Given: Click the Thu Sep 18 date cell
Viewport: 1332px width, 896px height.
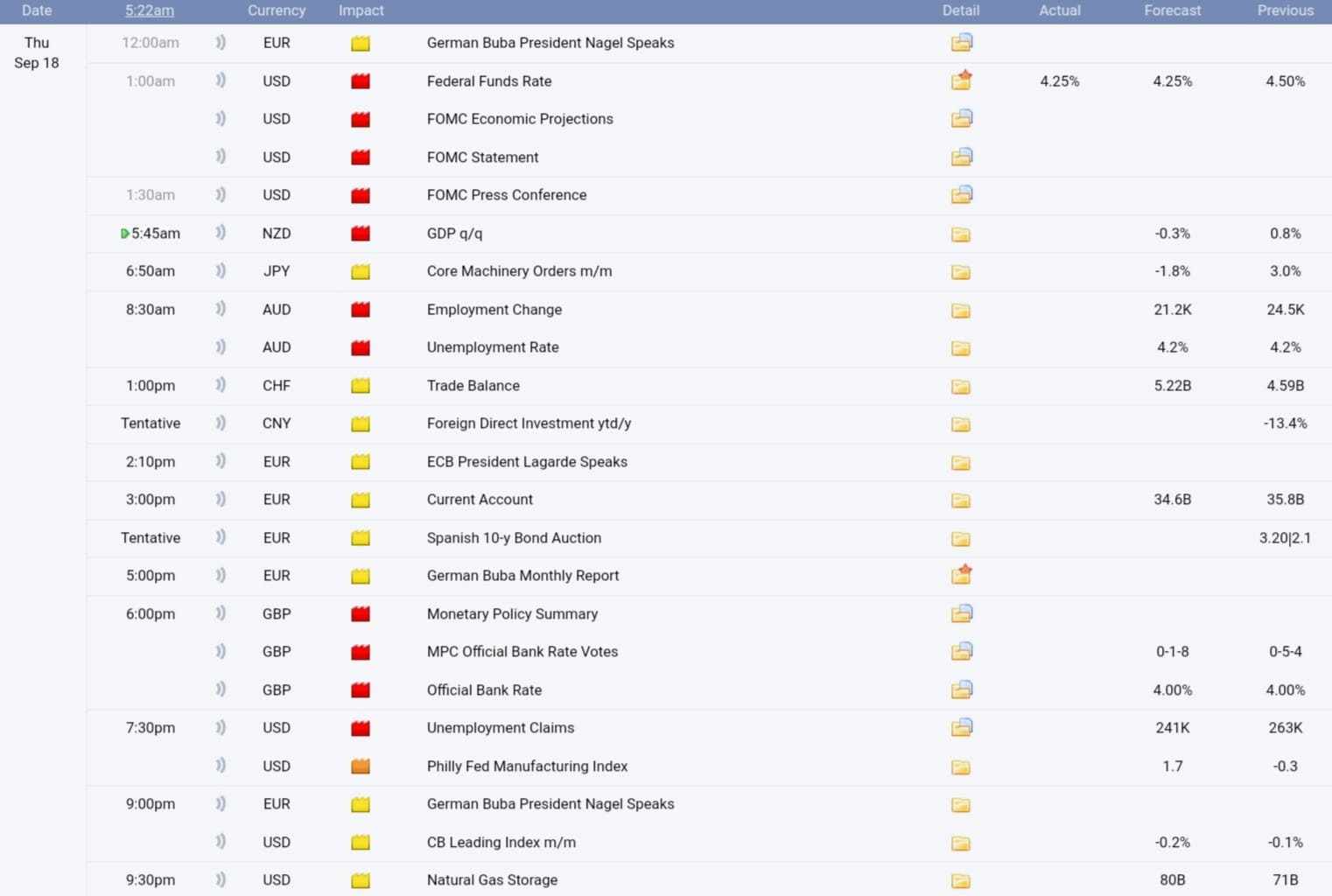Looking at the screenshot, I should pyautogui.click(x=37, y=52).
